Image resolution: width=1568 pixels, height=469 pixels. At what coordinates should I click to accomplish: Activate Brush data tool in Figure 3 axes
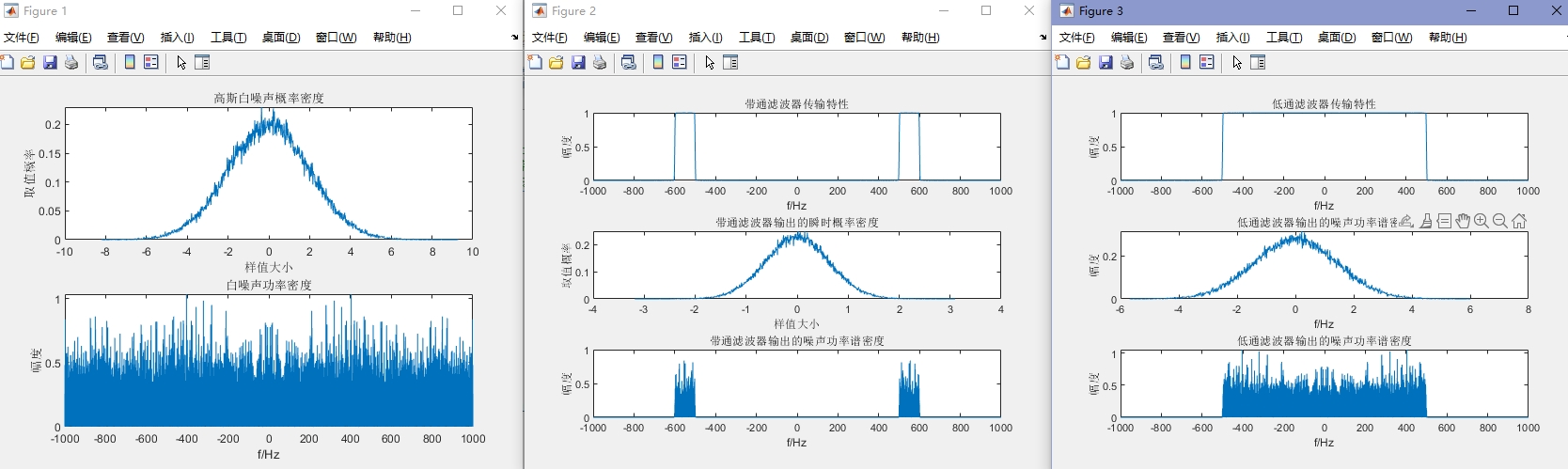click(1426, 222)
